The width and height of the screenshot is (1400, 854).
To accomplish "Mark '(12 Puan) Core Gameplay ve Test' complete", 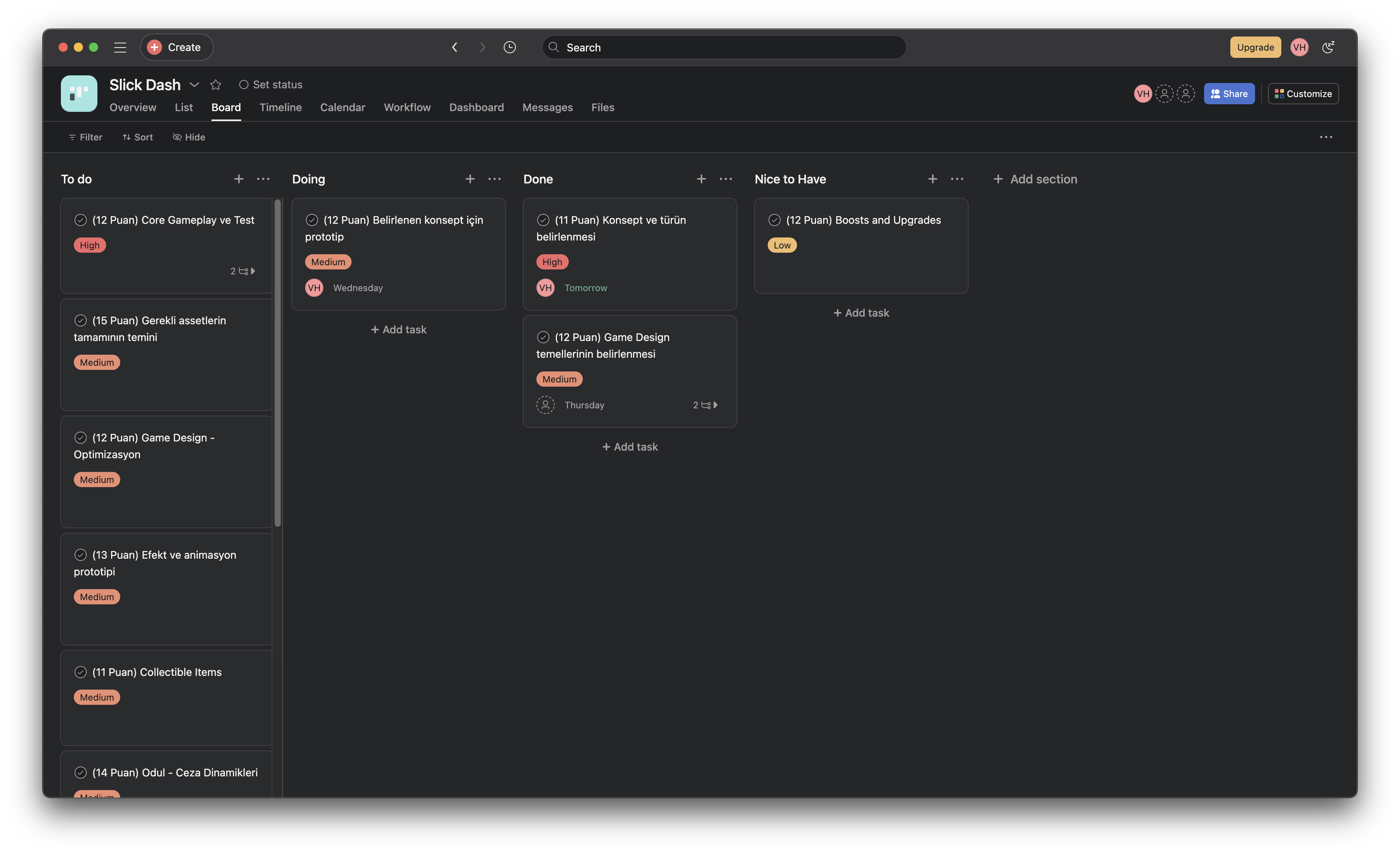I will pyautogui.click(x=80, y=220).
